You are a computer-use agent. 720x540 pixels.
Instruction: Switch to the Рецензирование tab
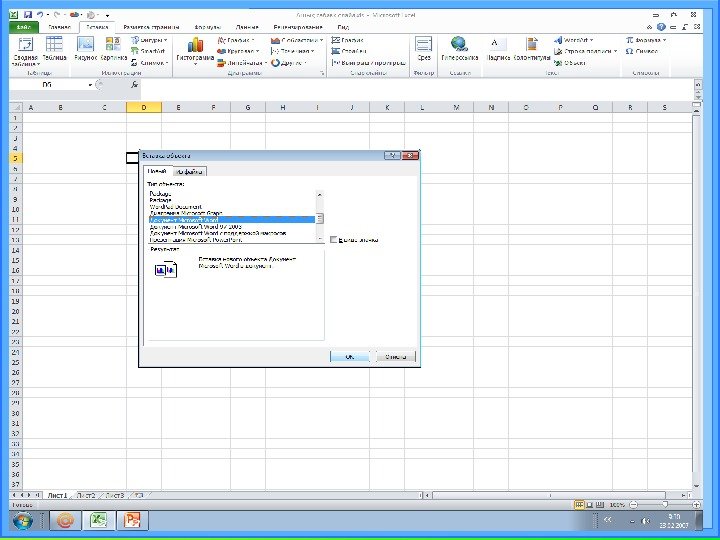tap(298, 27)
